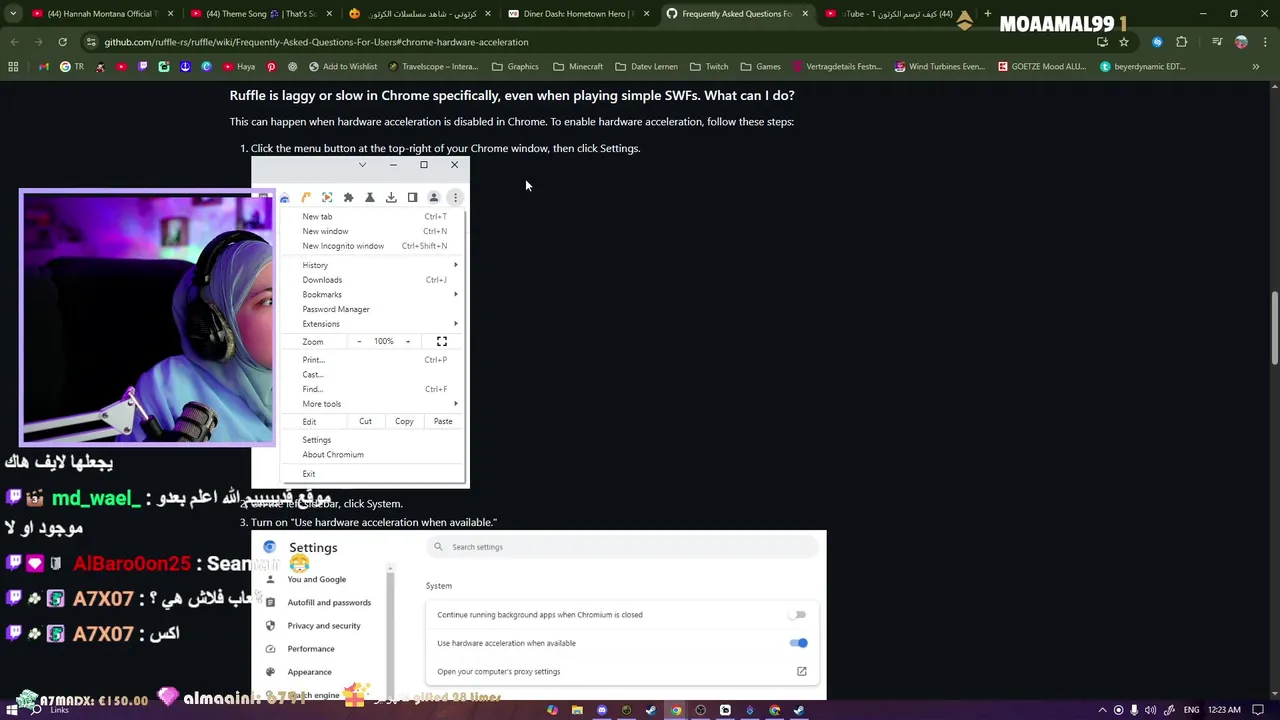Select New Incognito window menu entry
The width and height of the screenshot is (1280, 720).
tap(343, 246)
